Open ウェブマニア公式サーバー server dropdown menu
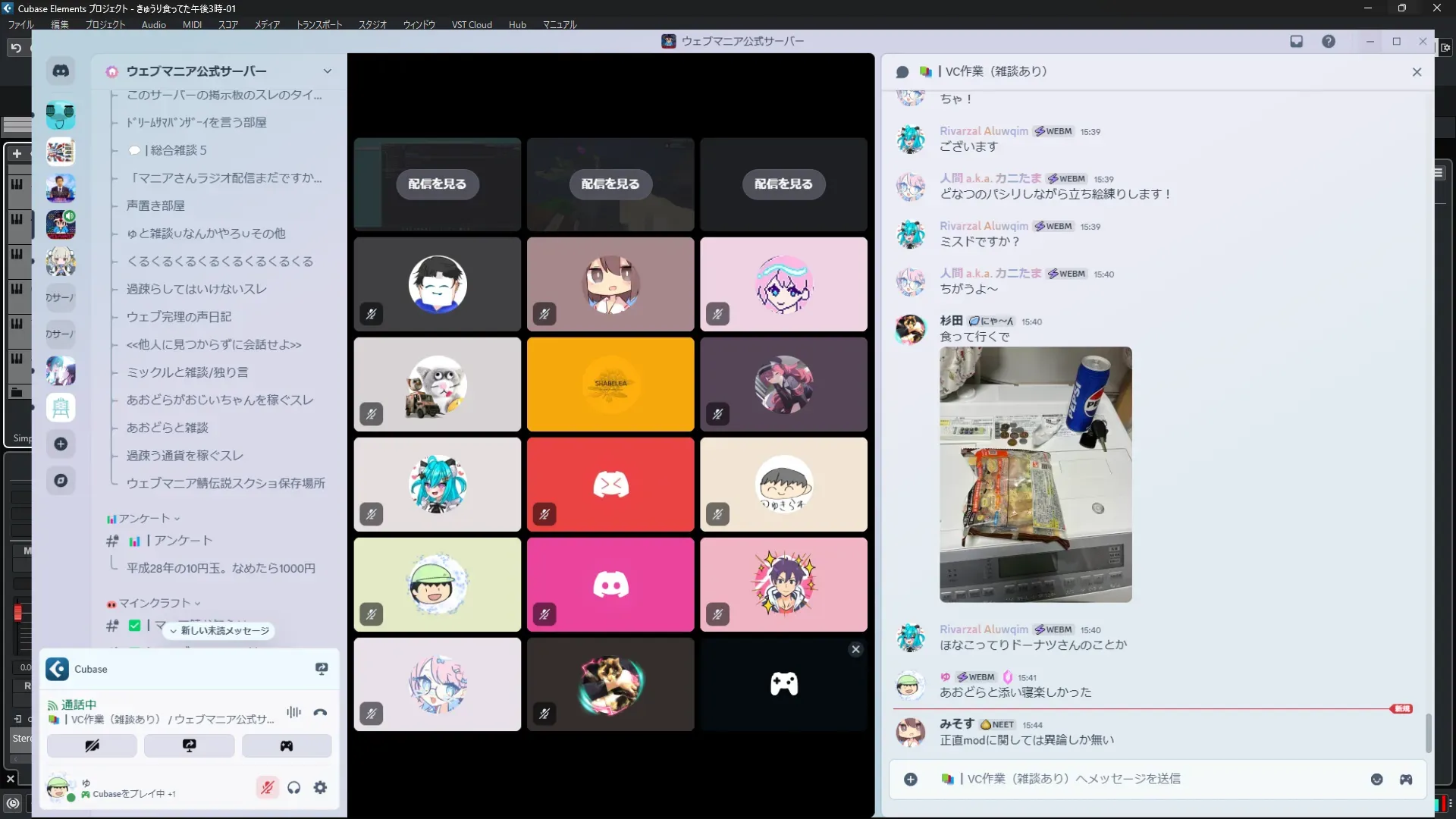 tap(327, 71)
